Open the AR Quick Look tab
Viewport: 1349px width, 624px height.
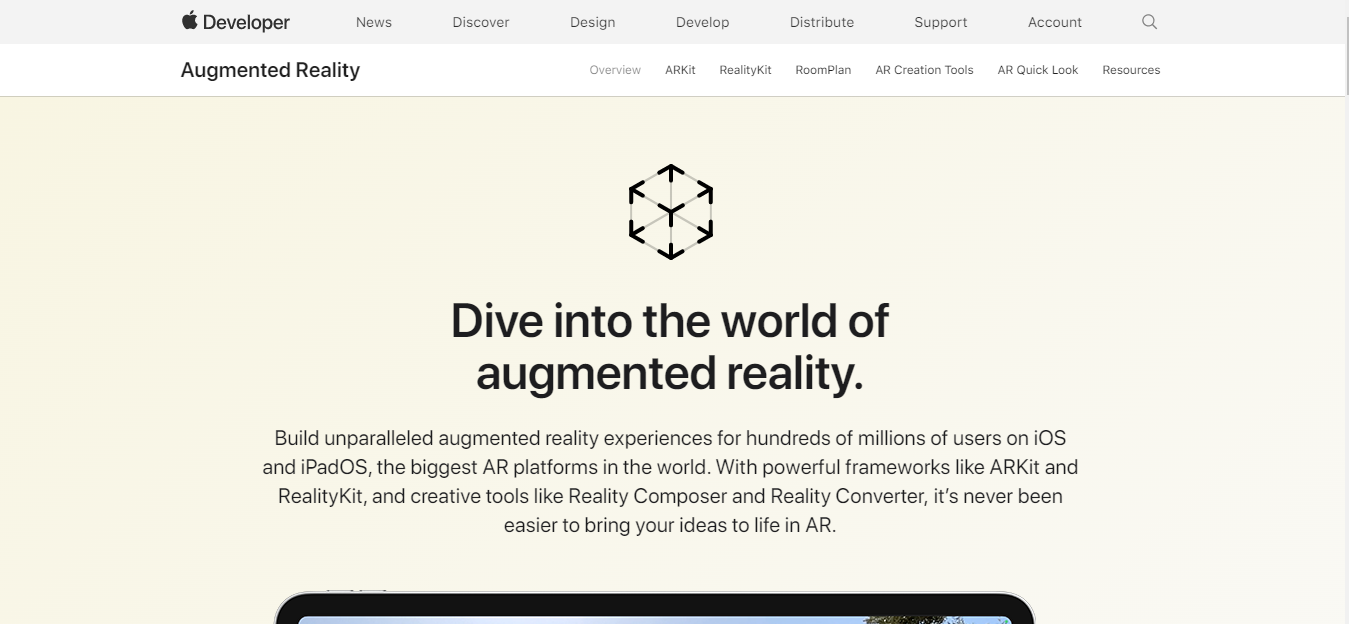click(1038, 70)
